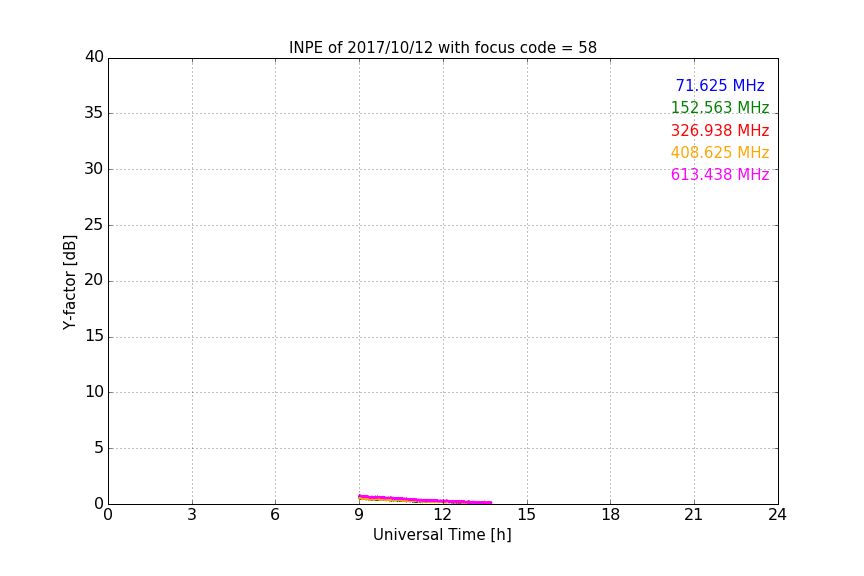Click the y-axis tick label 15
The height and width of the screenshot is (576, 864).
pyautogui.click(x=94, y=336)
